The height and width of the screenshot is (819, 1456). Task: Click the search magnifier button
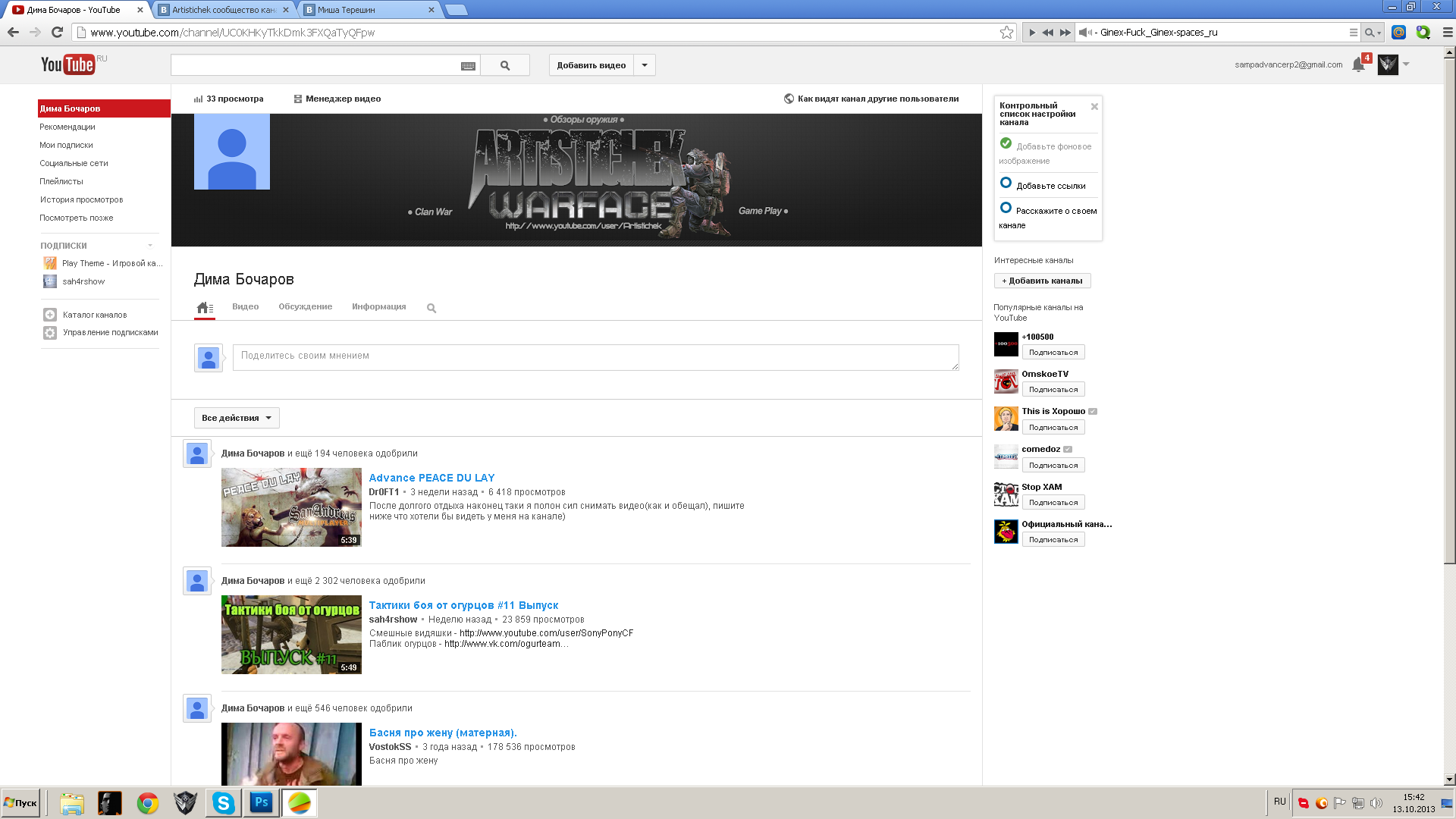click(x=505, y=65)
